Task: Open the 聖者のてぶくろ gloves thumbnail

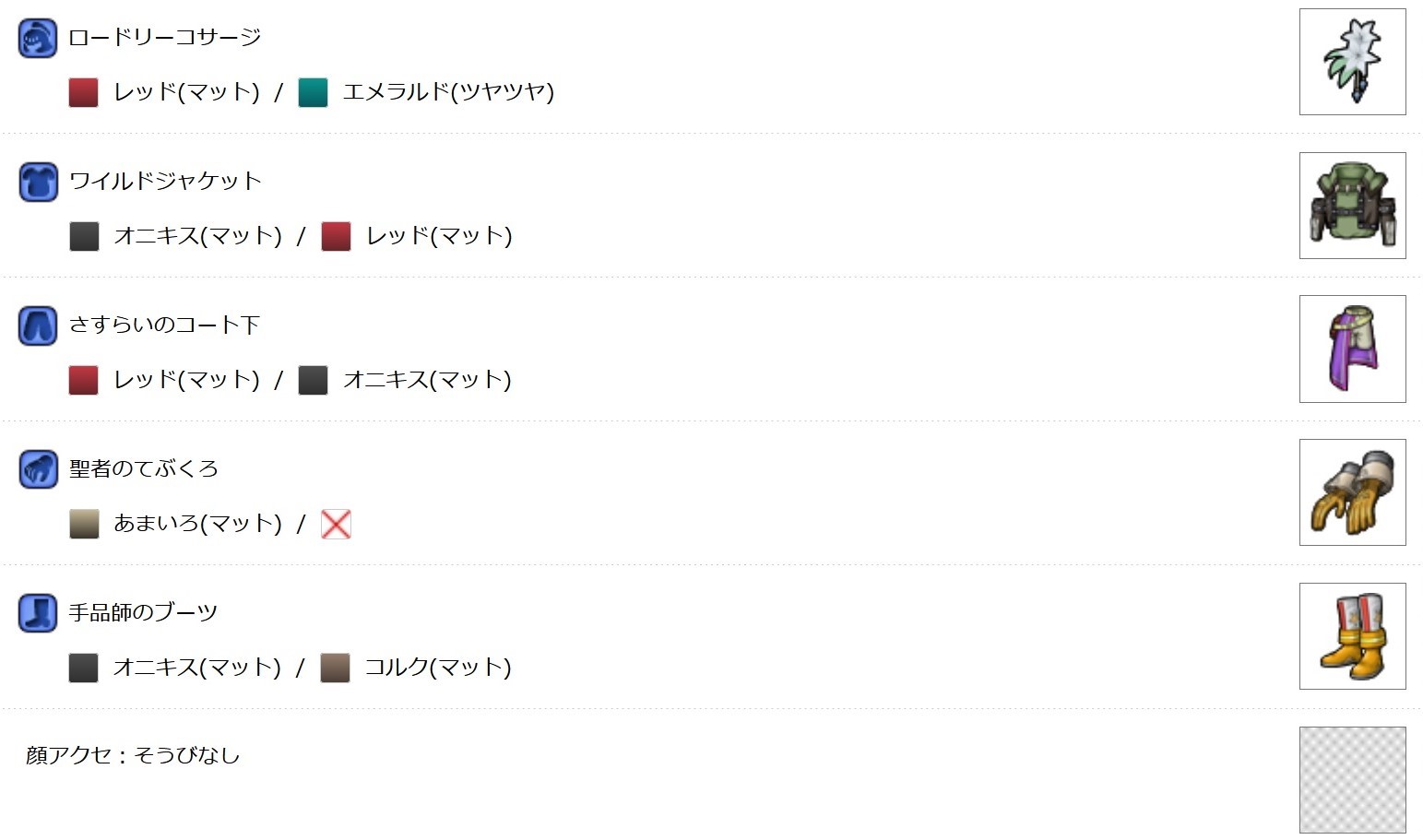Action: point(1352,492)
